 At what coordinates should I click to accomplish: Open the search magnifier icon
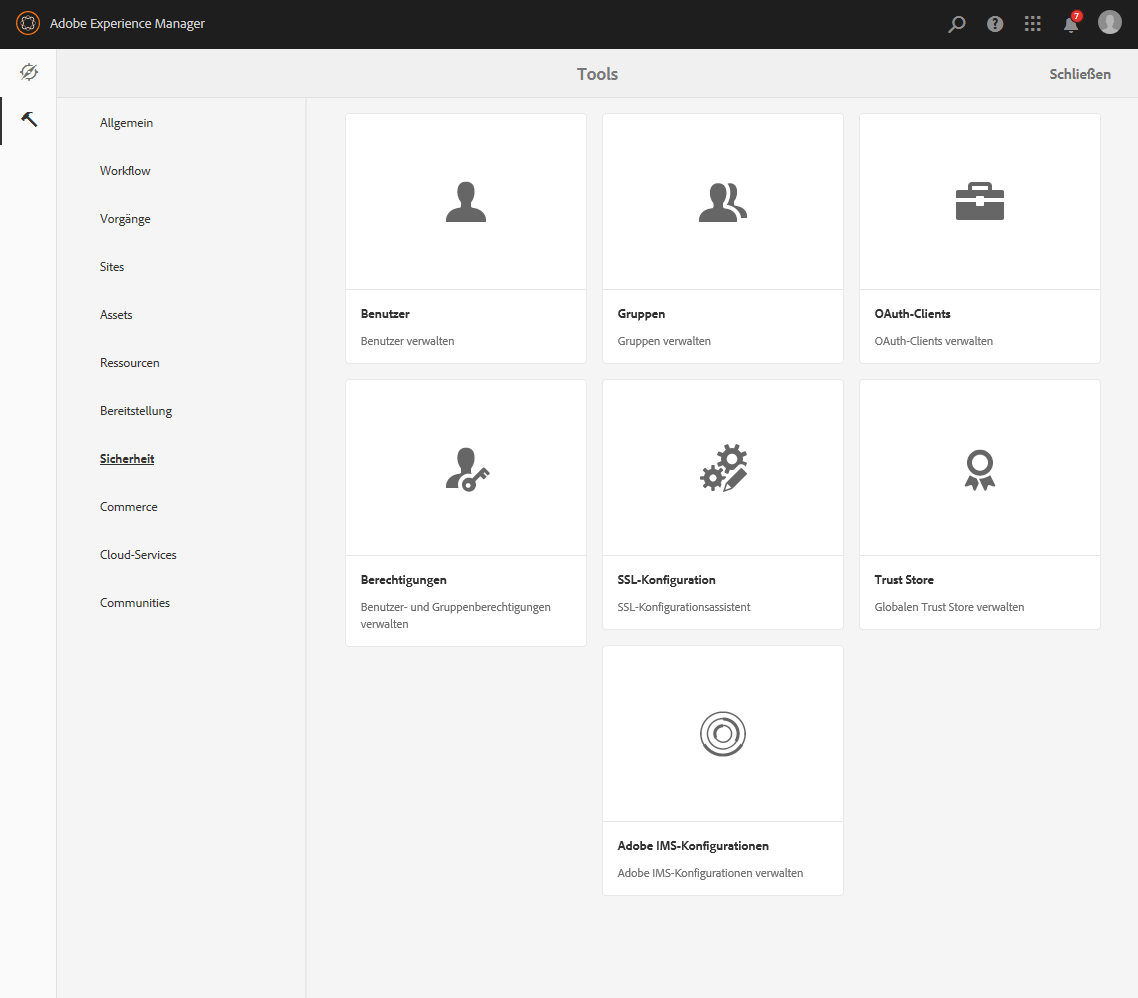957,24
